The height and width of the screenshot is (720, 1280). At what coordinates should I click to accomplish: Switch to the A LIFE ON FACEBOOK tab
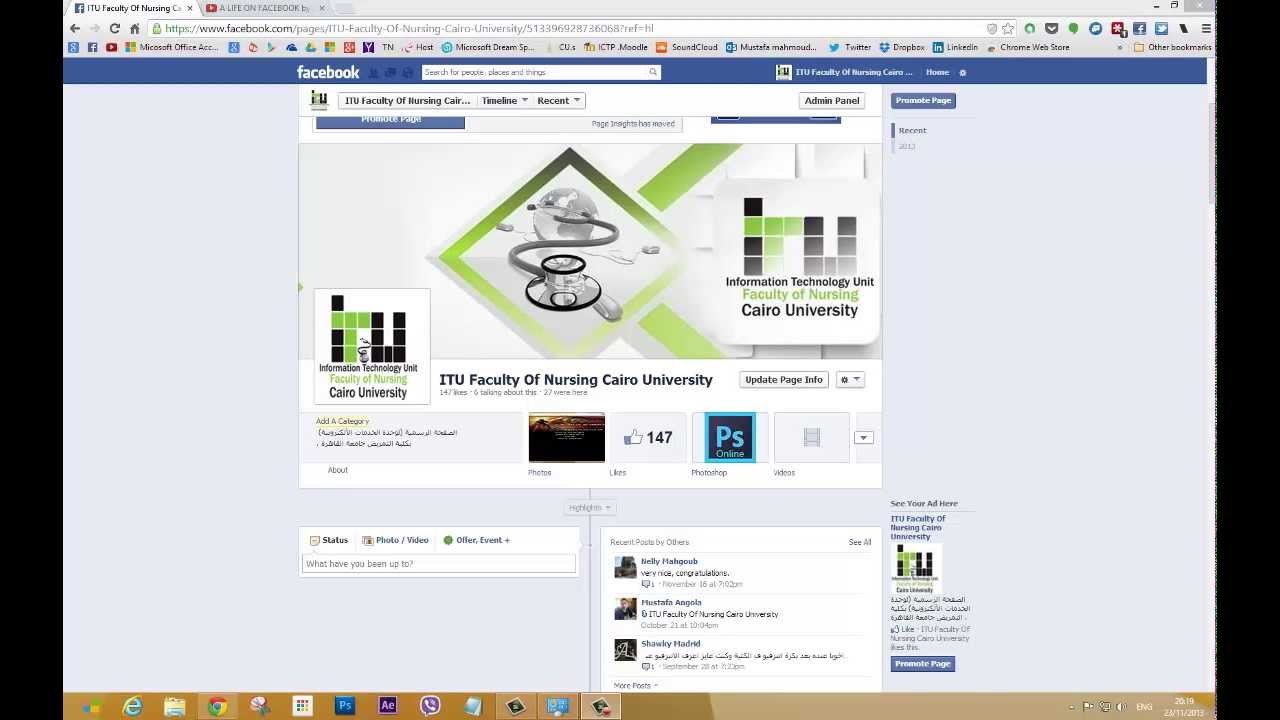point(264,8)
